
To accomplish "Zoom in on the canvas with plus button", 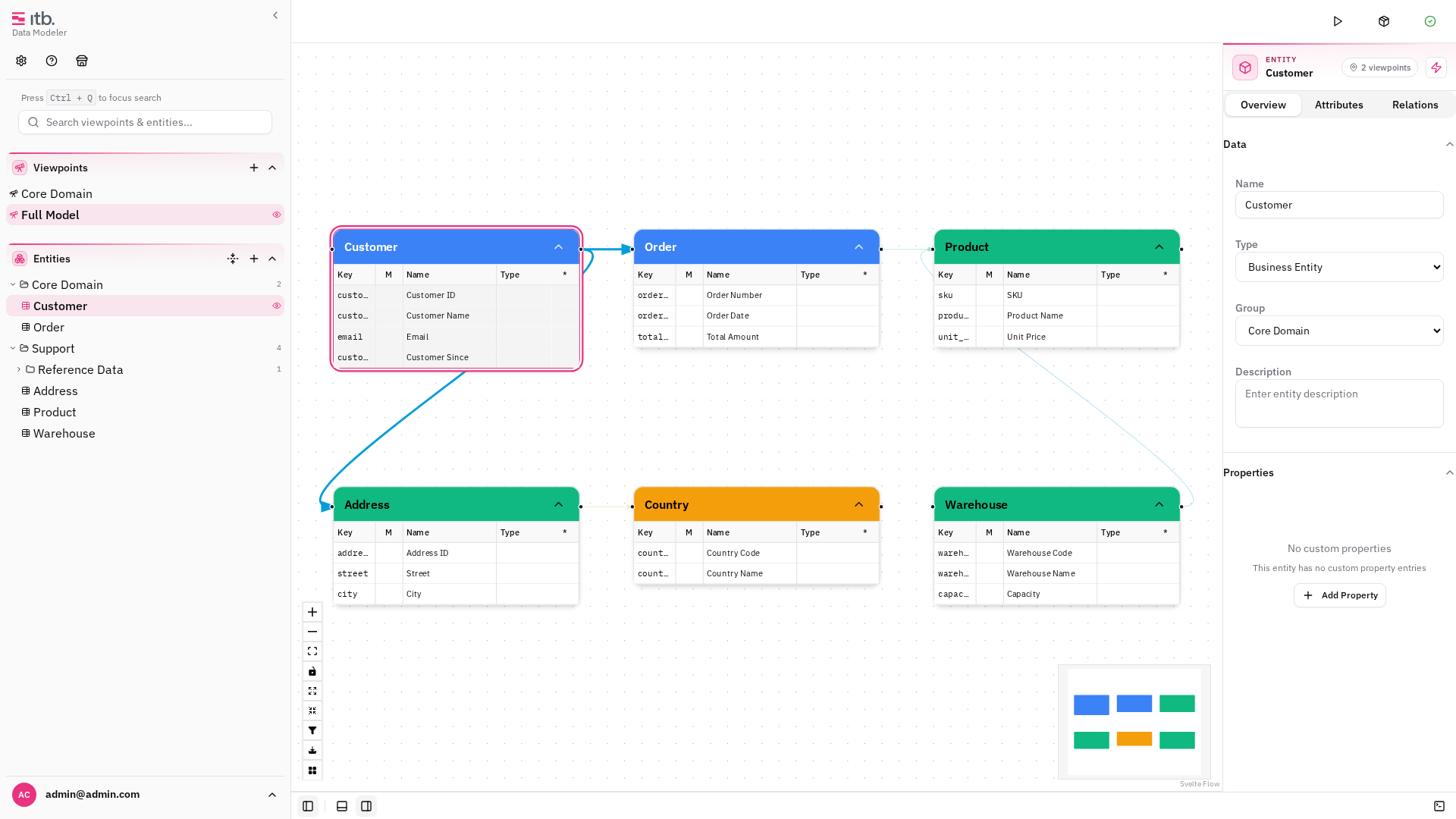I will pyautogui.click(x=312, y=612).
